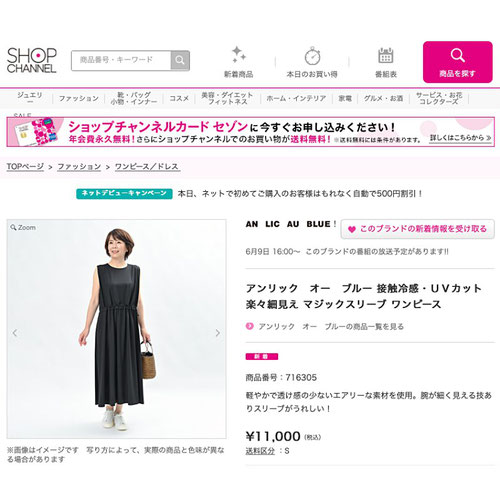Click このブランドの新着情報を受け取る heart button
The image size is (500, 500).
point(417,229)
